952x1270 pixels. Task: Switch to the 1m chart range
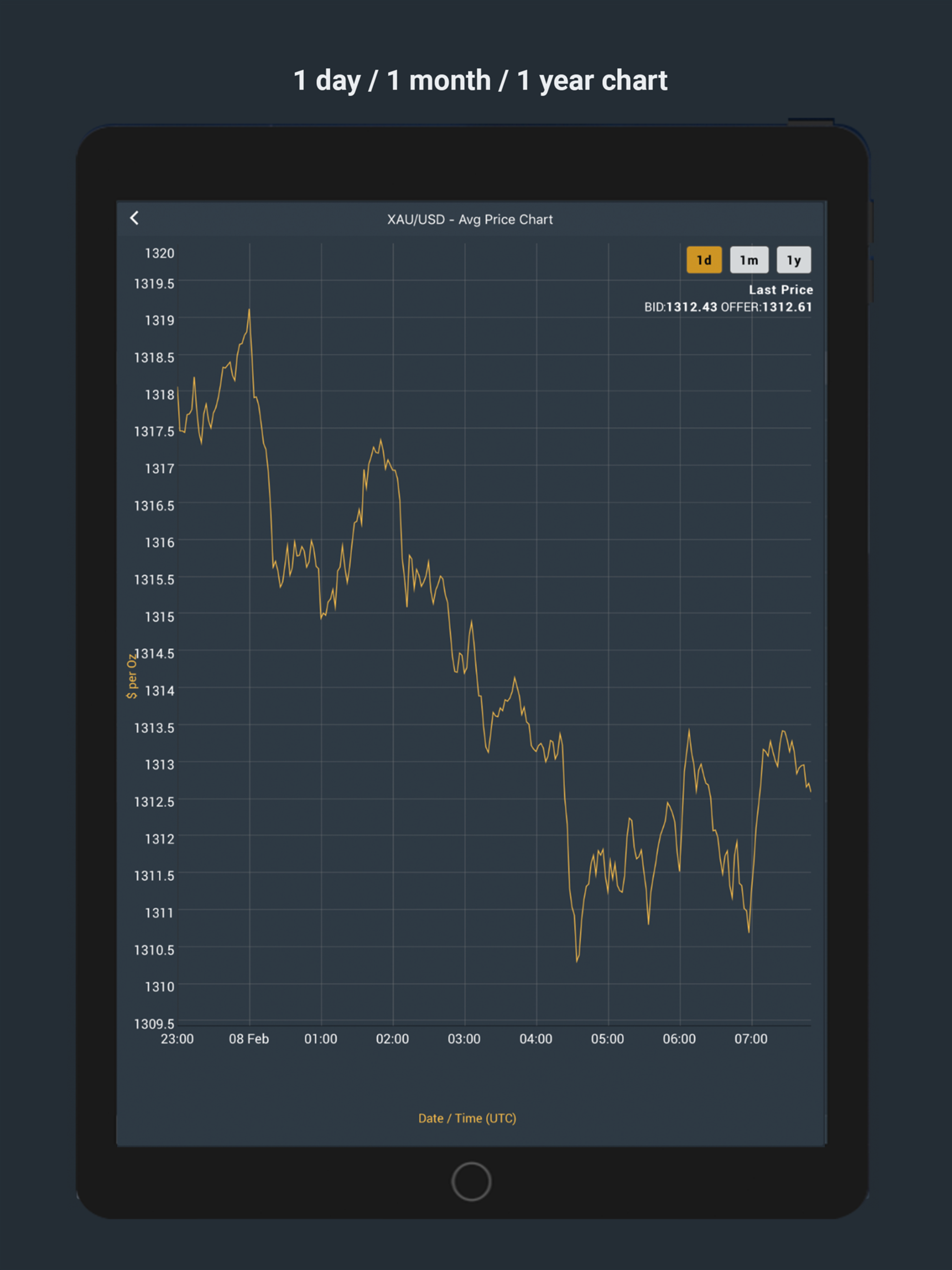pyautogui.click(x=749, y=260)
